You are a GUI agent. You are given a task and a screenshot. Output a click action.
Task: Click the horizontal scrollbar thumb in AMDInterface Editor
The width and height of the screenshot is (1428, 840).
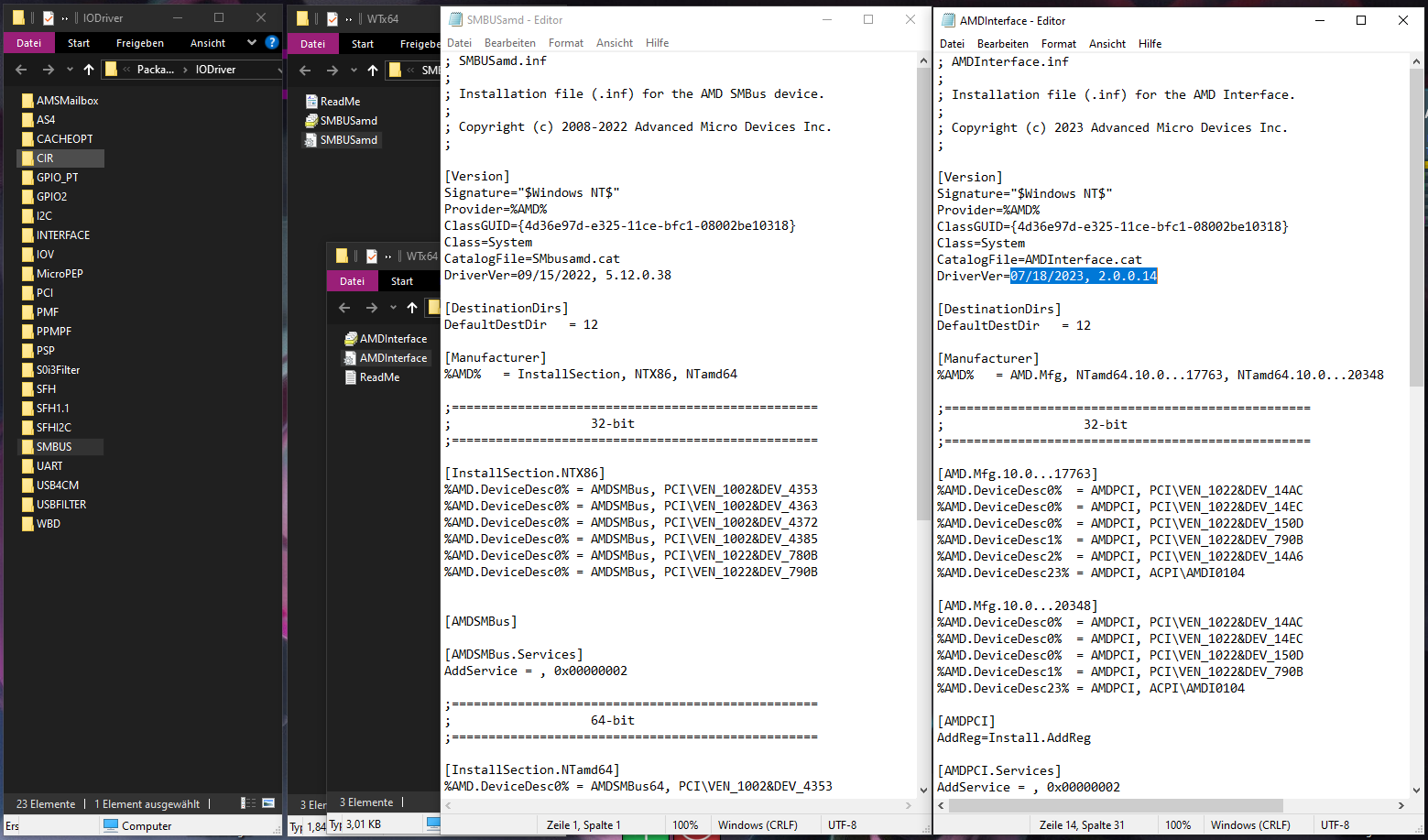[x=1116, y=805]
